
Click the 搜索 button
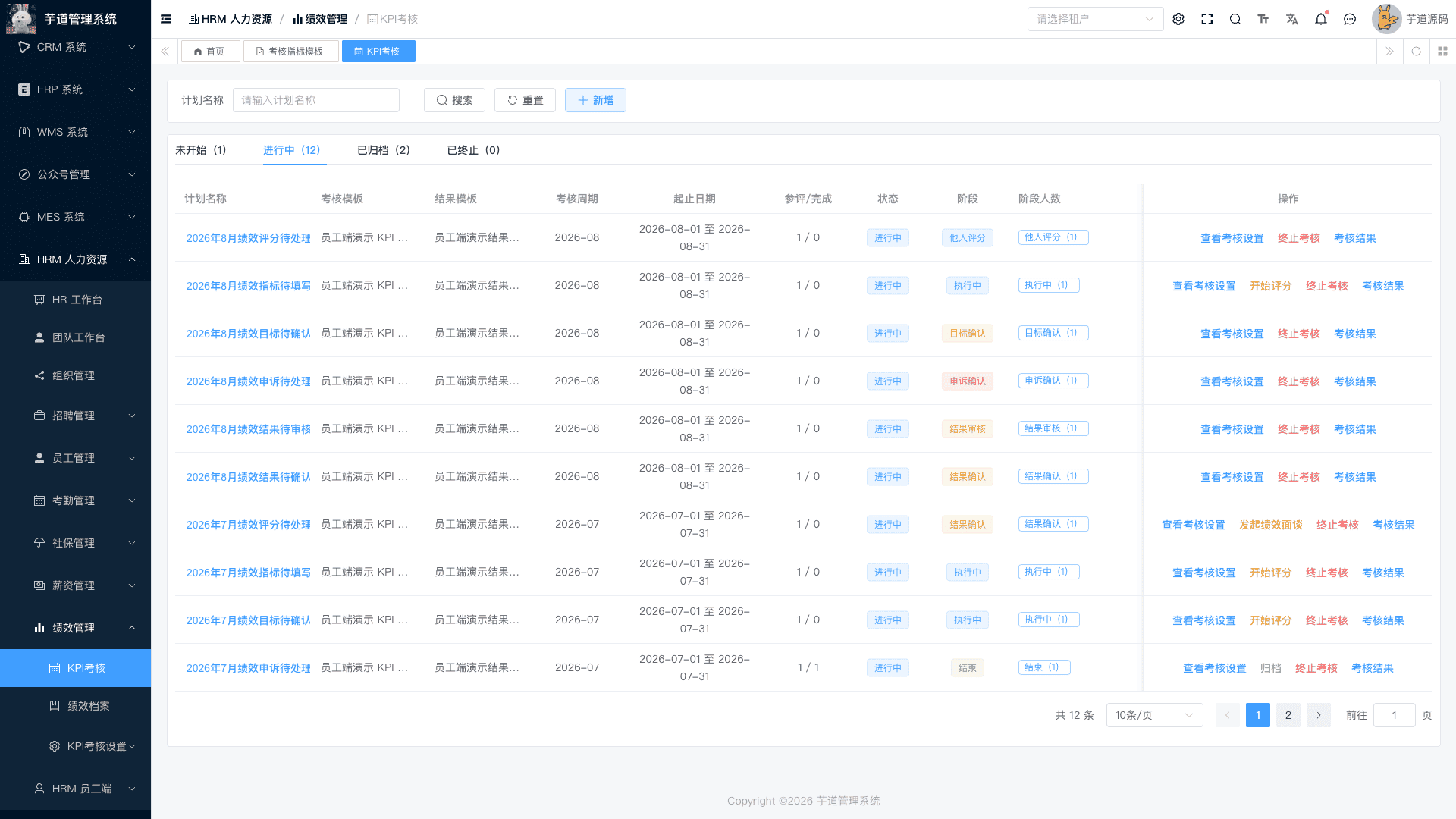[454, 100]
